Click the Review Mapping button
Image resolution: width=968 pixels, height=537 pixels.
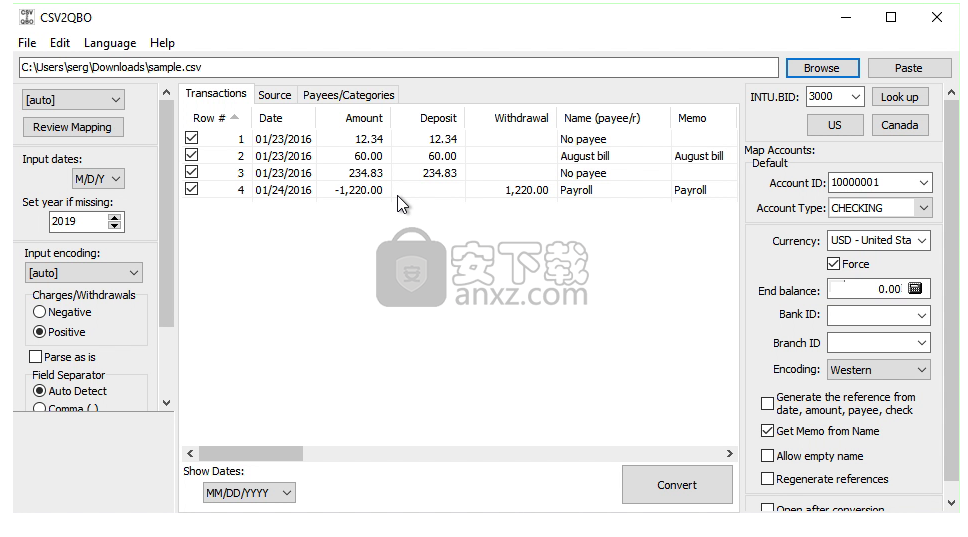[73, 127]
